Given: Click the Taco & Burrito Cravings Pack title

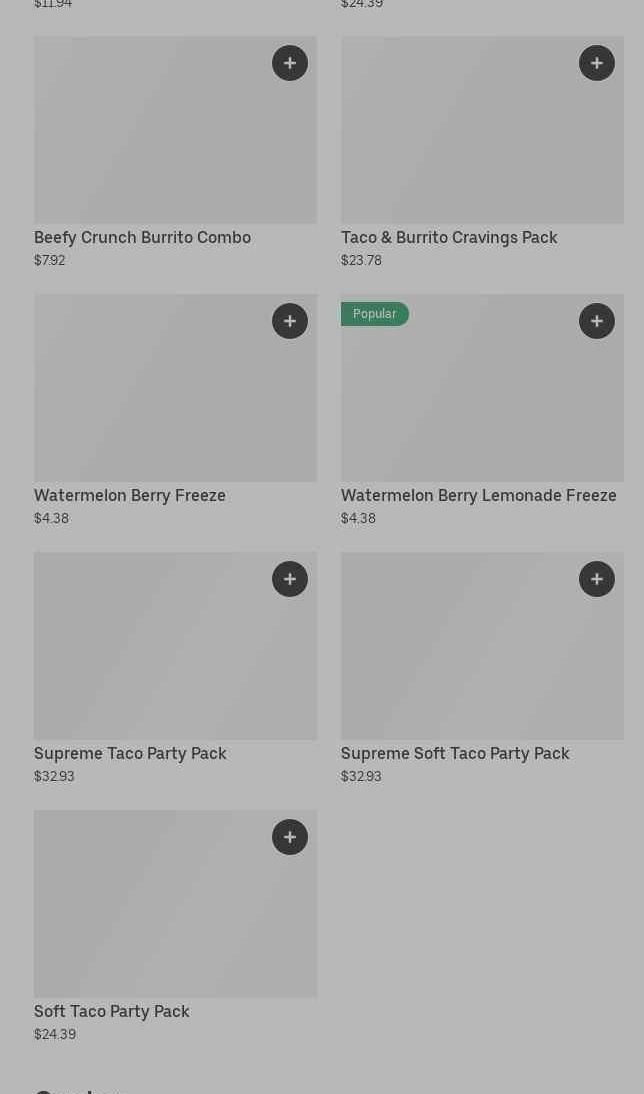Looking at the screenshot, I should coord(449,237).
